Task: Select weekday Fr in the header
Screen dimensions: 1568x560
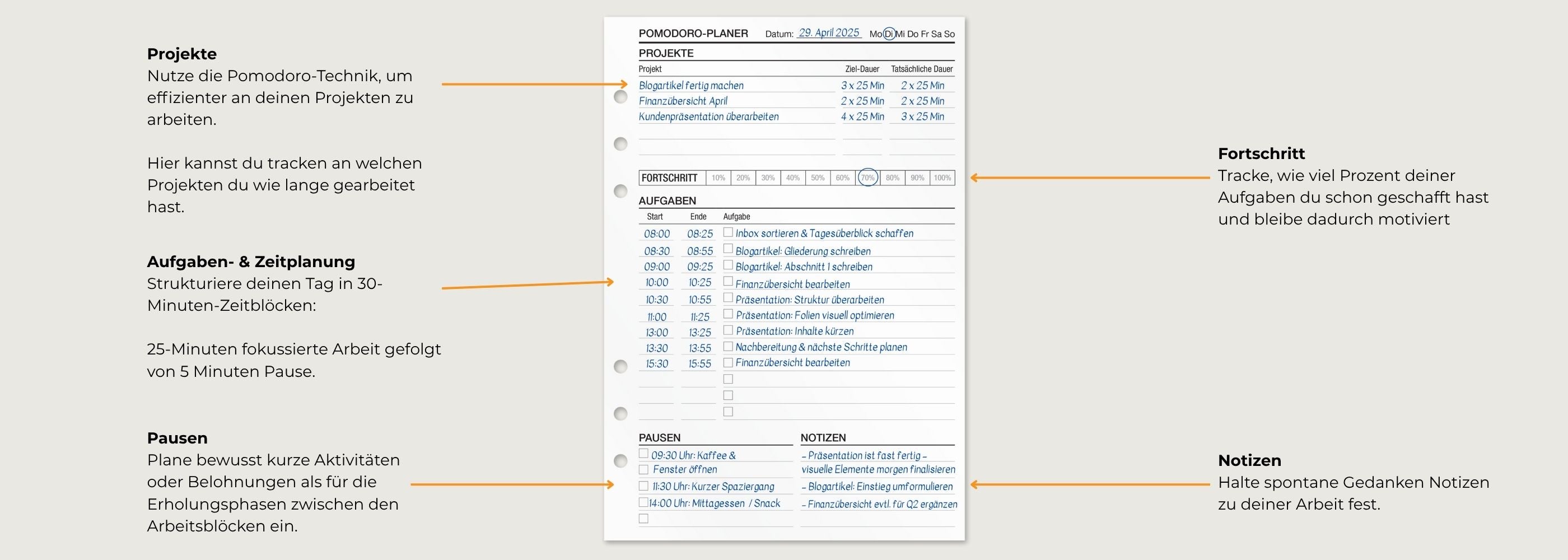Action: pos(925,34)
